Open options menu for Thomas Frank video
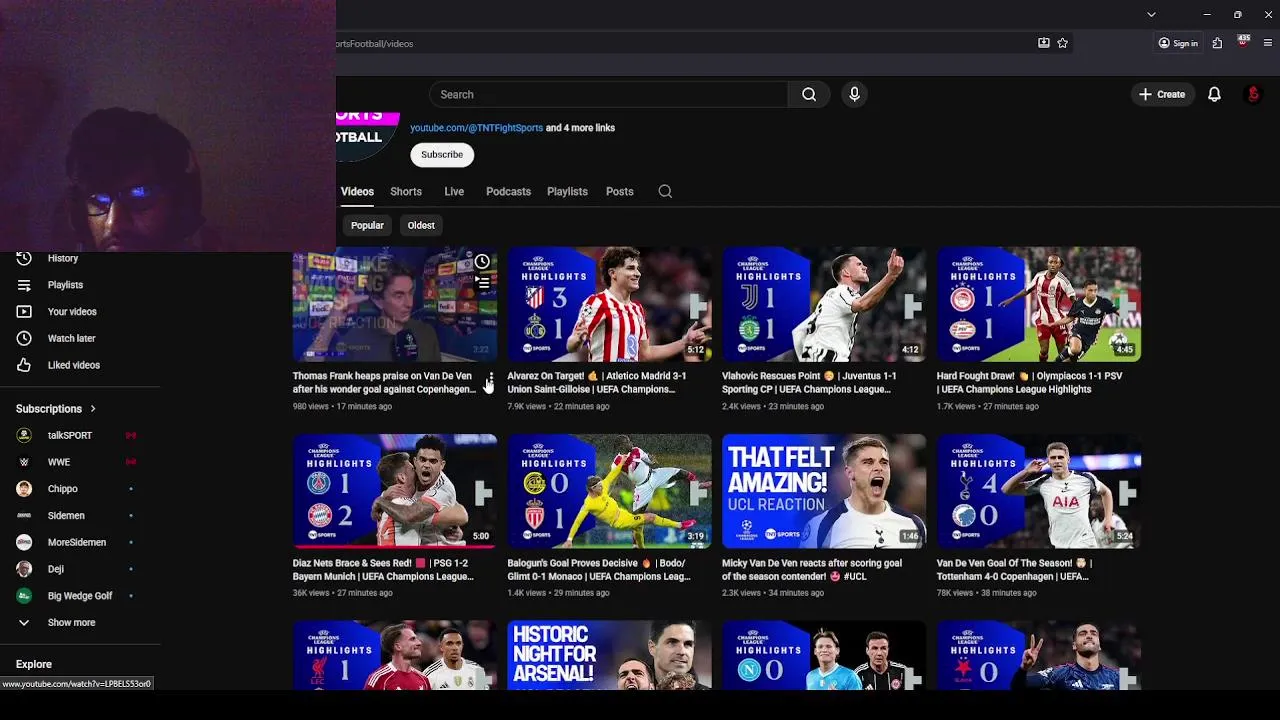 (490, 380)
